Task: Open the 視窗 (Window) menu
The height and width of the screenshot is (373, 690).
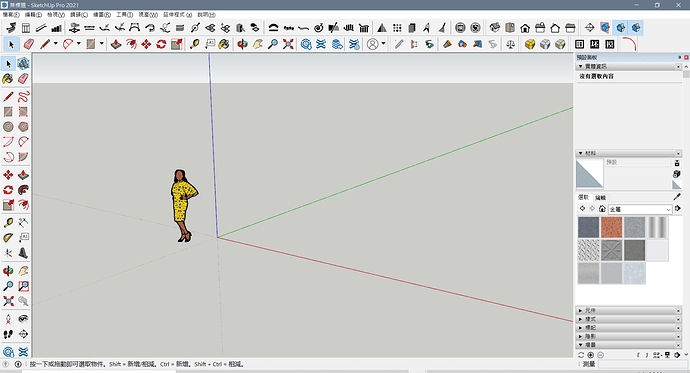Action: [148, 15]
